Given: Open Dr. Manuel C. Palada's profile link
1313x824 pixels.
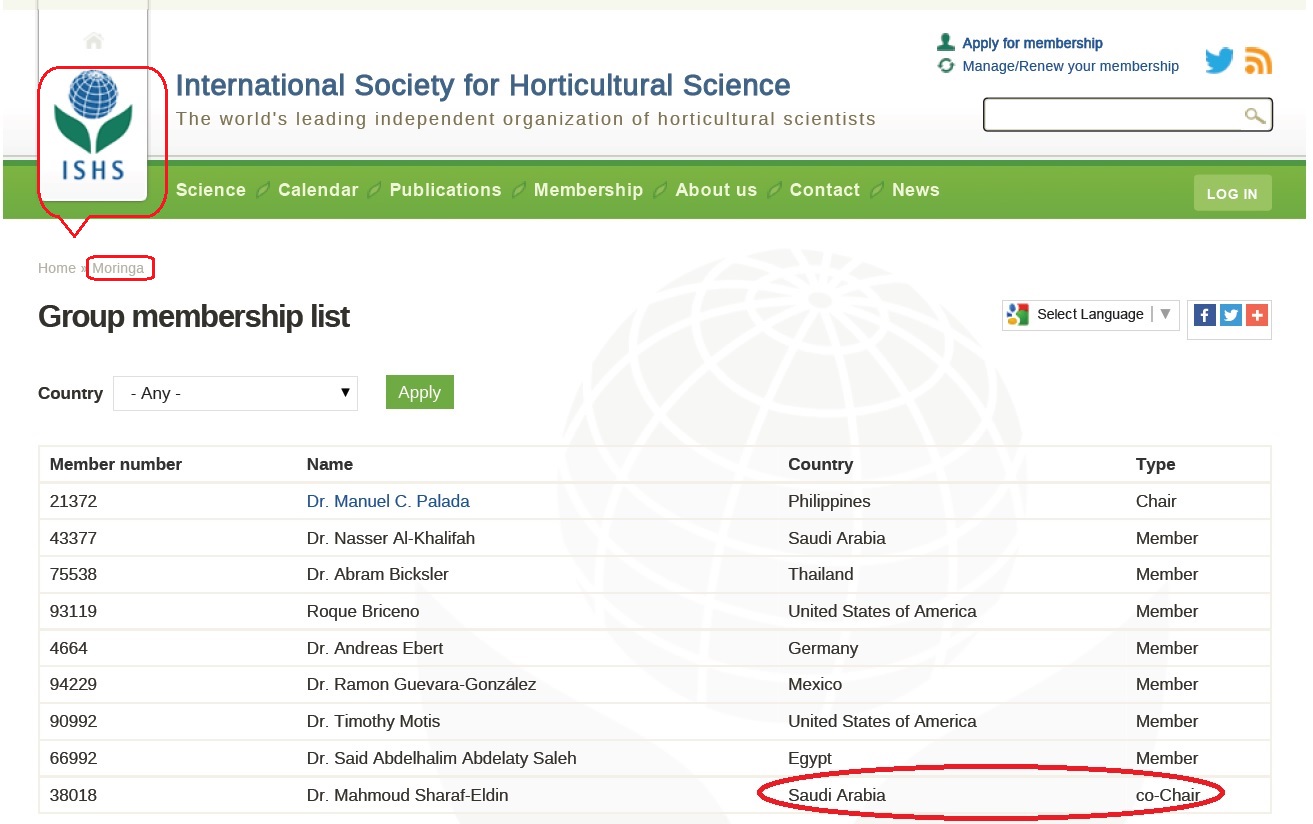Looking at the screenshot, I should coord(388,501).
